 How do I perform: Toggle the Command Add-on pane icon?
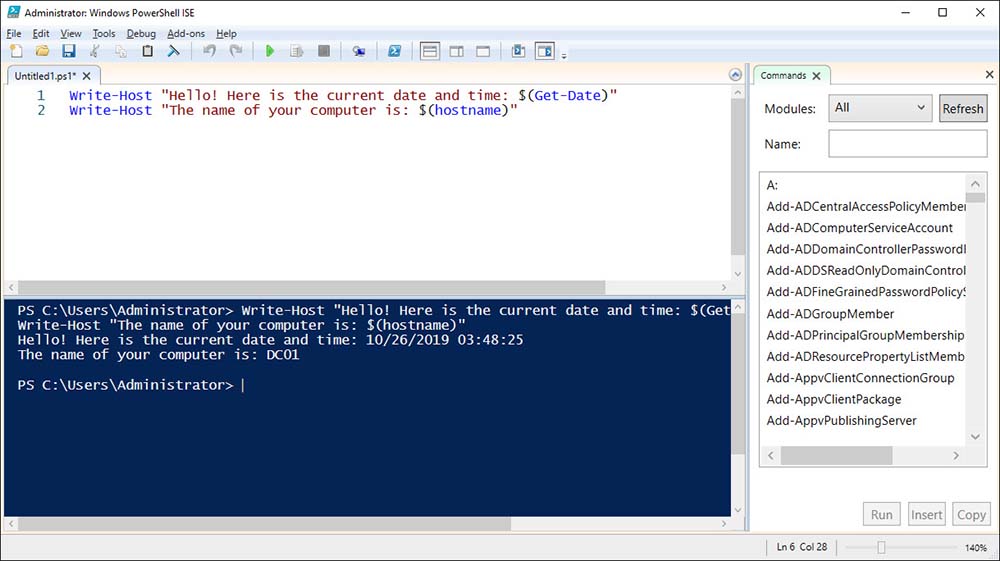pos(545,51)
